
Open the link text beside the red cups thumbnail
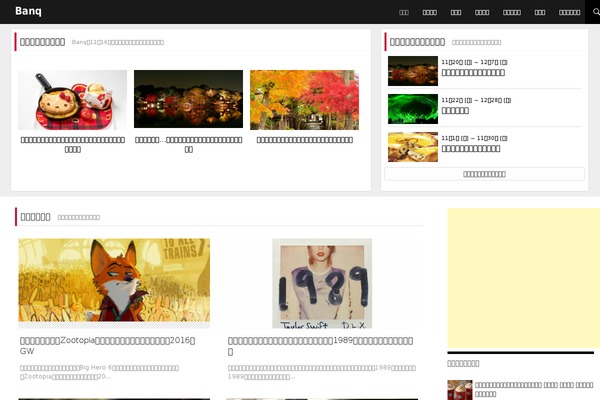(x=534, y=389)
